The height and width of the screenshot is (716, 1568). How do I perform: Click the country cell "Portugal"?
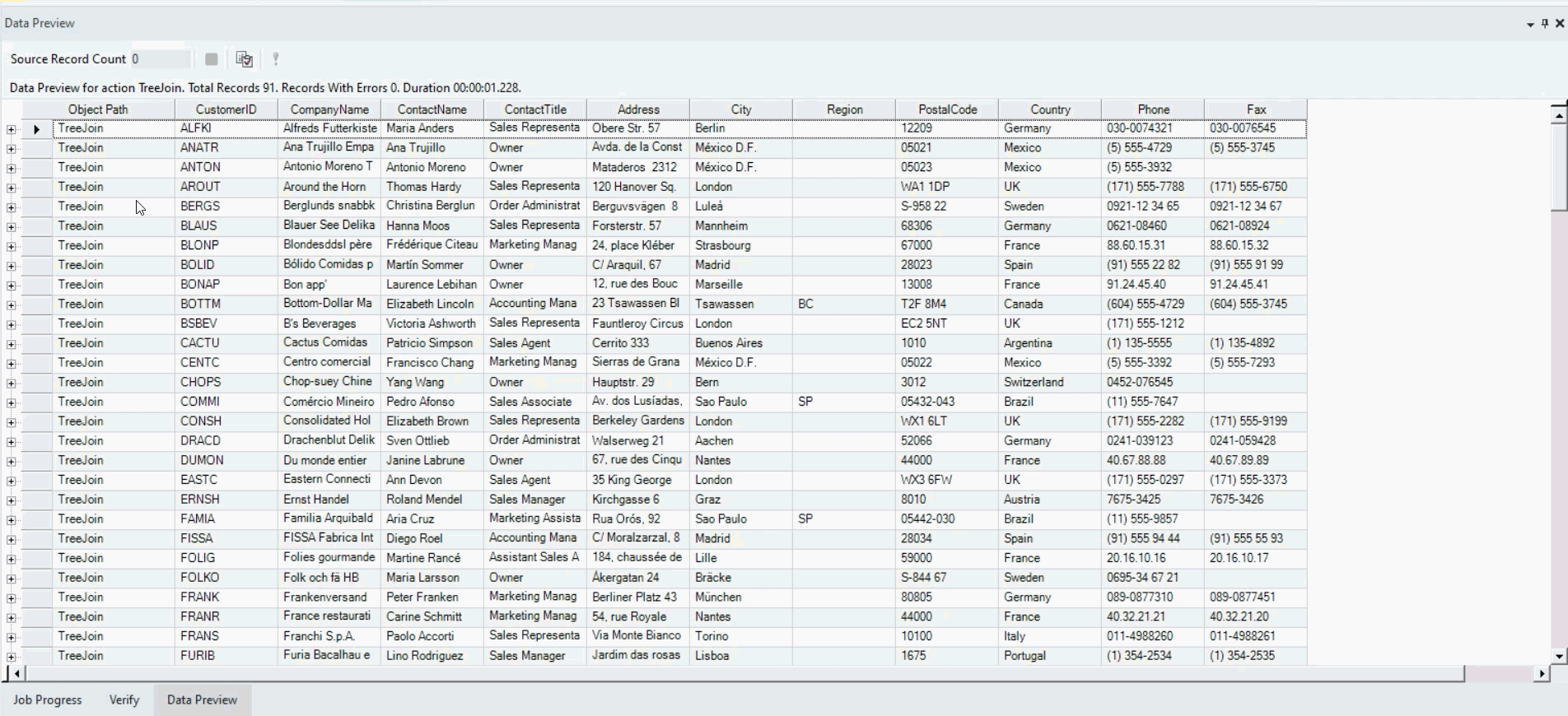[x=1050, y=656]
